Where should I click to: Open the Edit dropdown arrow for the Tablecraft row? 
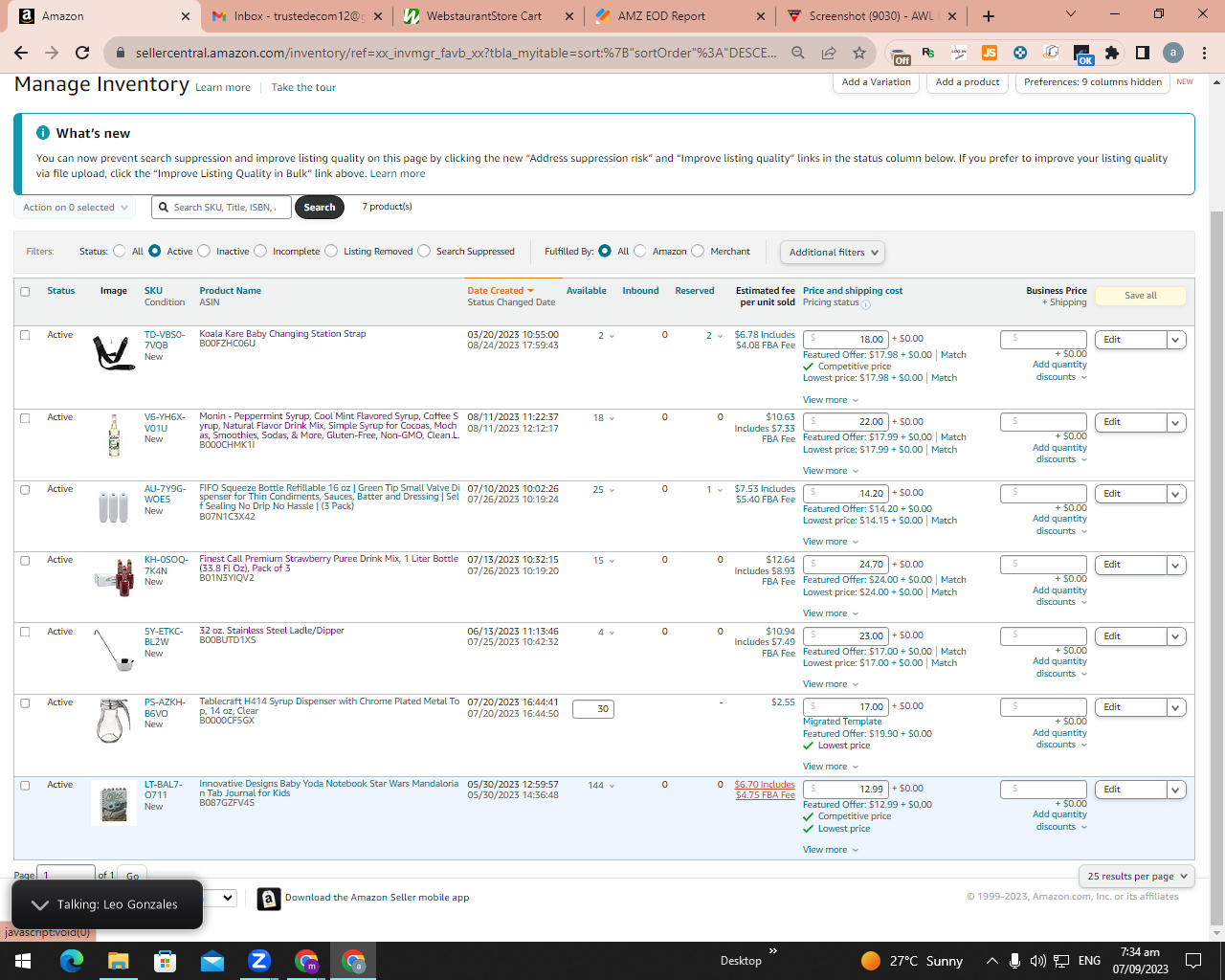(1176, 707)
